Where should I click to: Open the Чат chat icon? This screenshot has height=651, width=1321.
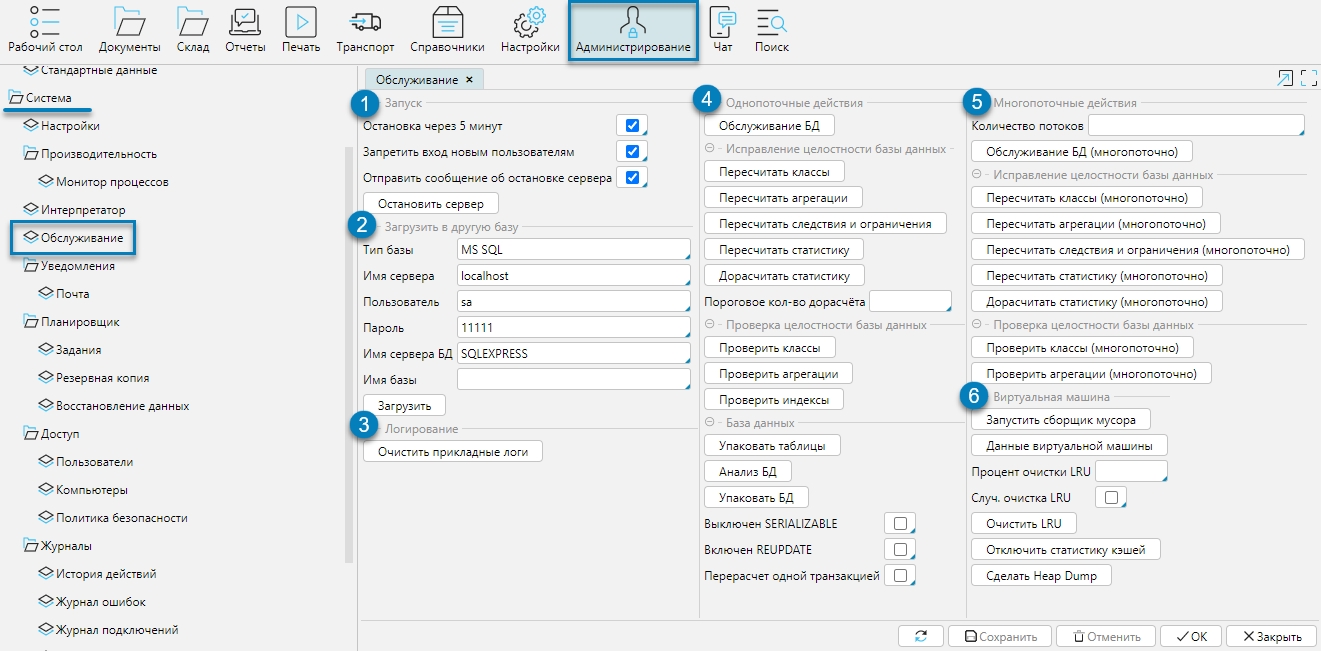[x=722, y=21]
